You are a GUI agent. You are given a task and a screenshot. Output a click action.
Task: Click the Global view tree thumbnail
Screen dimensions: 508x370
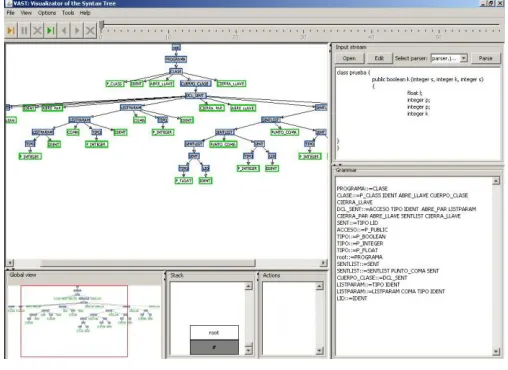click(84, 321)
